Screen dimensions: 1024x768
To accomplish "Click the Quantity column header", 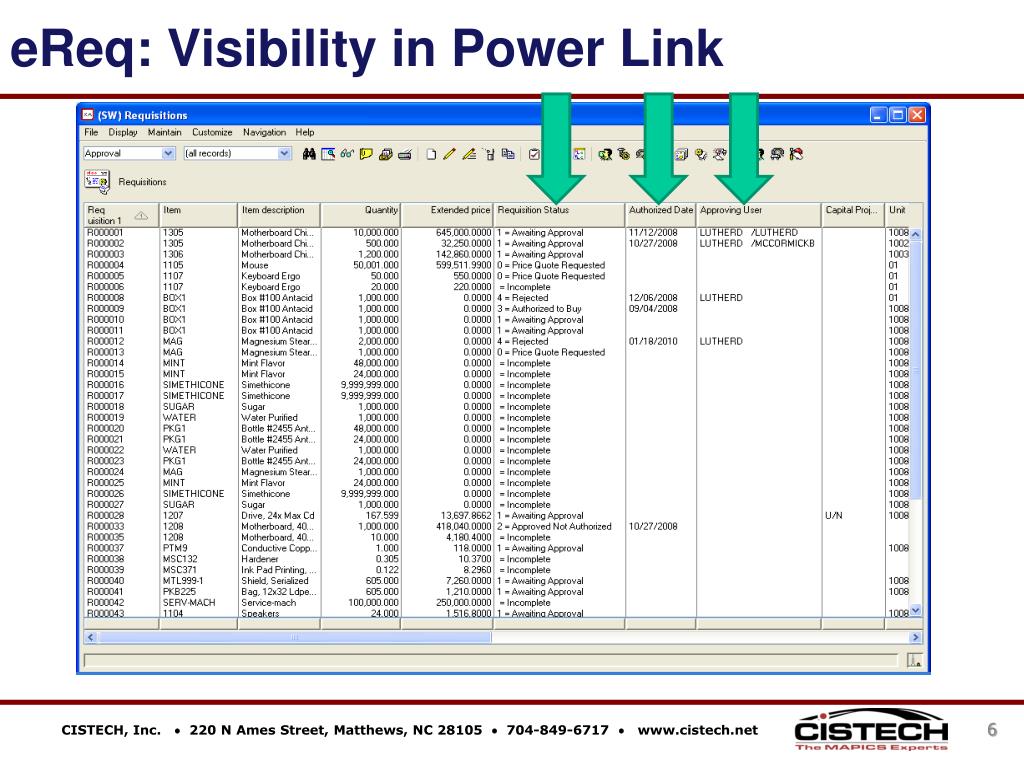I will pyautogui.click(x=360, y=215).
